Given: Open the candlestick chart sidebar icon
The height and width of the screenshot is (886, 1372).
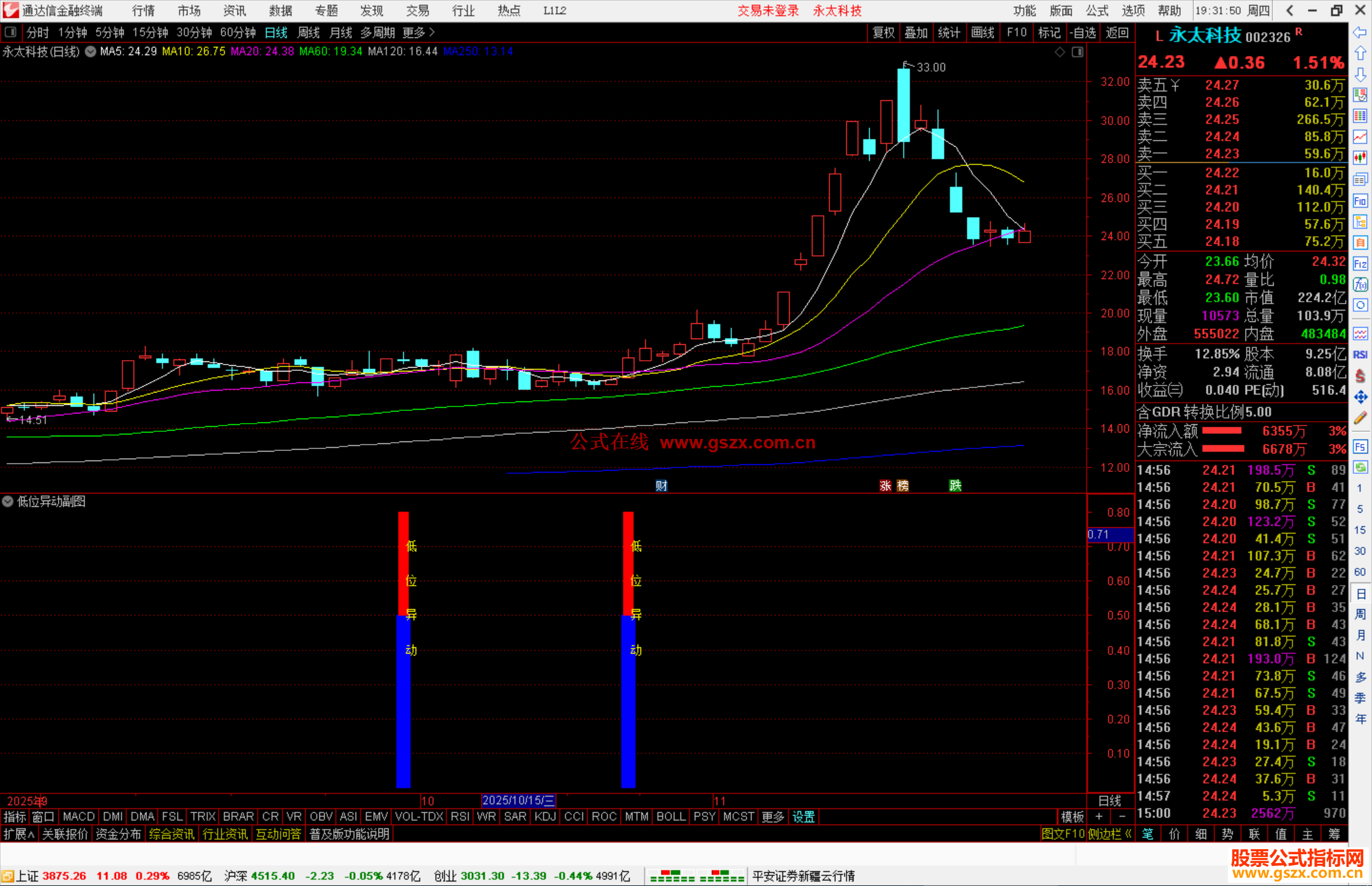Looking at the screenshot, I should point(1360,158).
